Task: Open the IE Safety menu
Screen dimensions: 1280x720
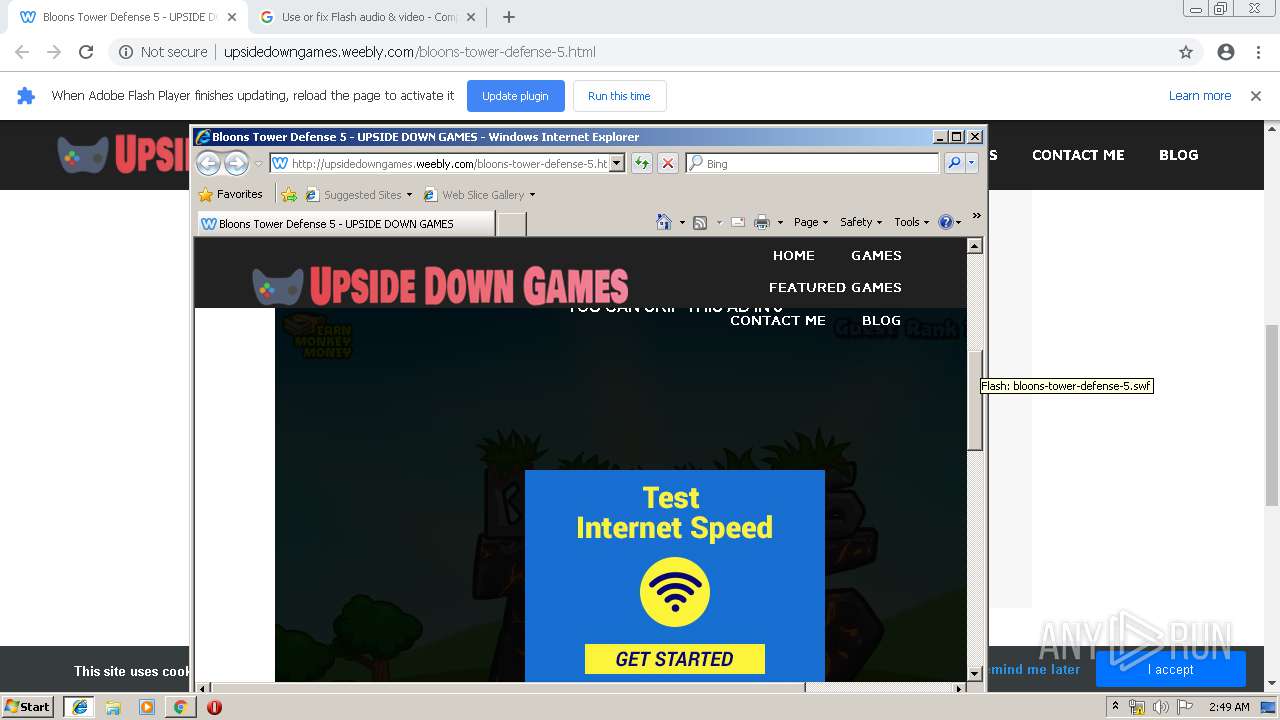Action: 861,222
